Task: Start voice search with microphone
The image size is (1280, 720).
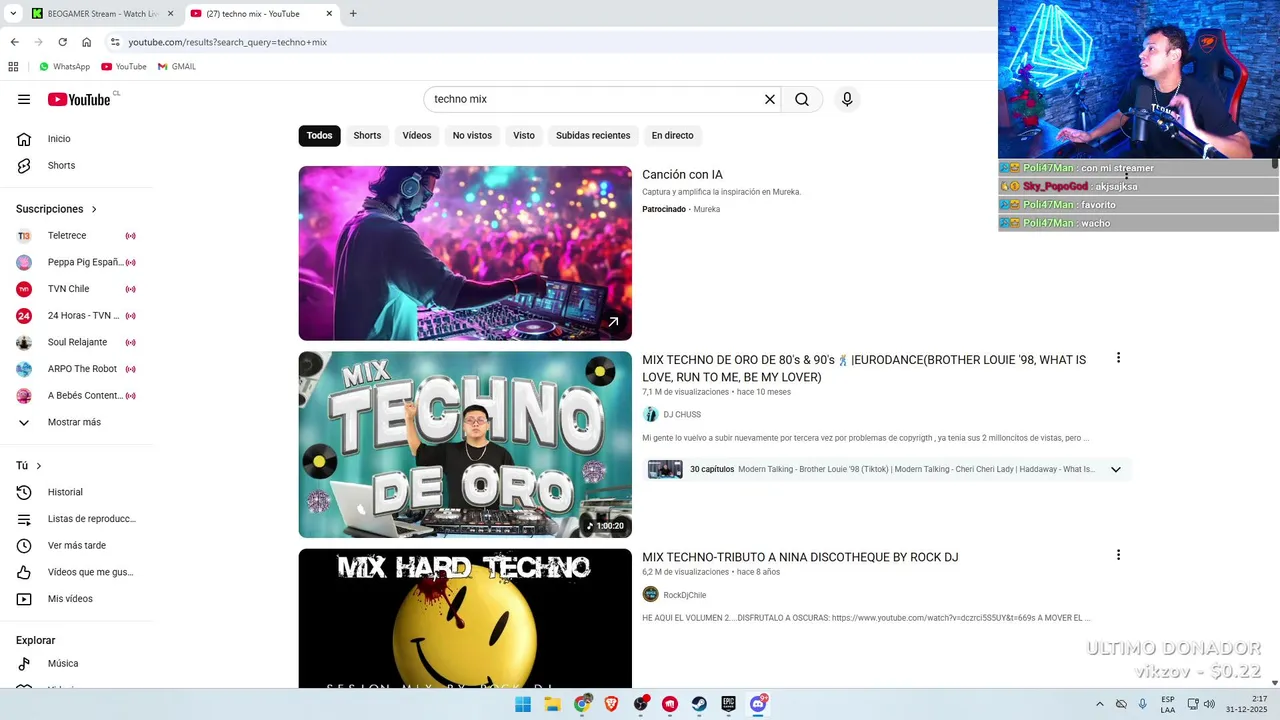Action: click(x=847, y=99)
